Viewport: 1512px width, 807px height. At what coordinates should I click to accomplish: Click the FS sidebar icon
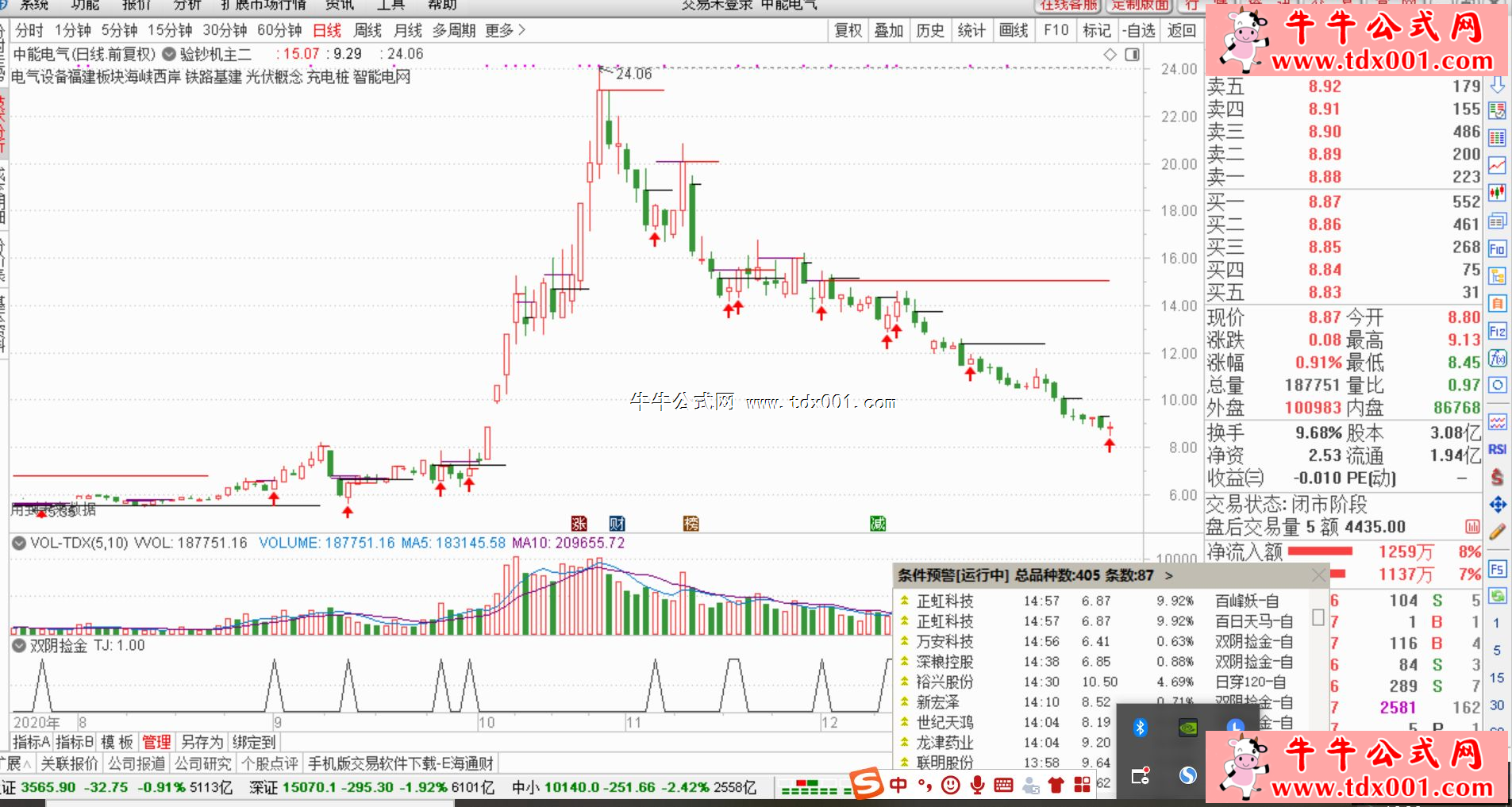[x=1497, y=569]
